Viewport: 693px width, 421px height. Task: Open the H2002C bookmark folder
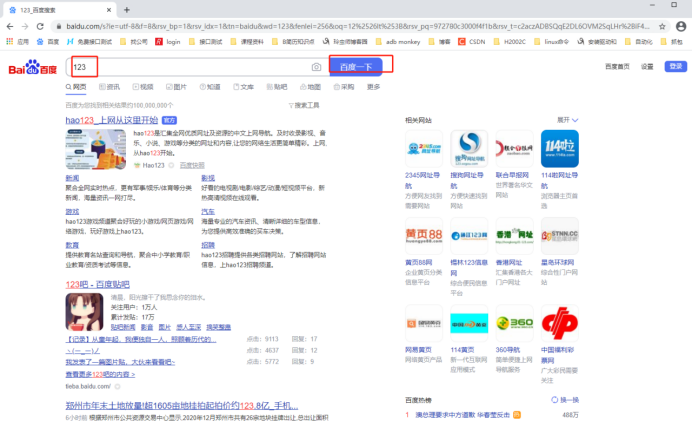510,42
